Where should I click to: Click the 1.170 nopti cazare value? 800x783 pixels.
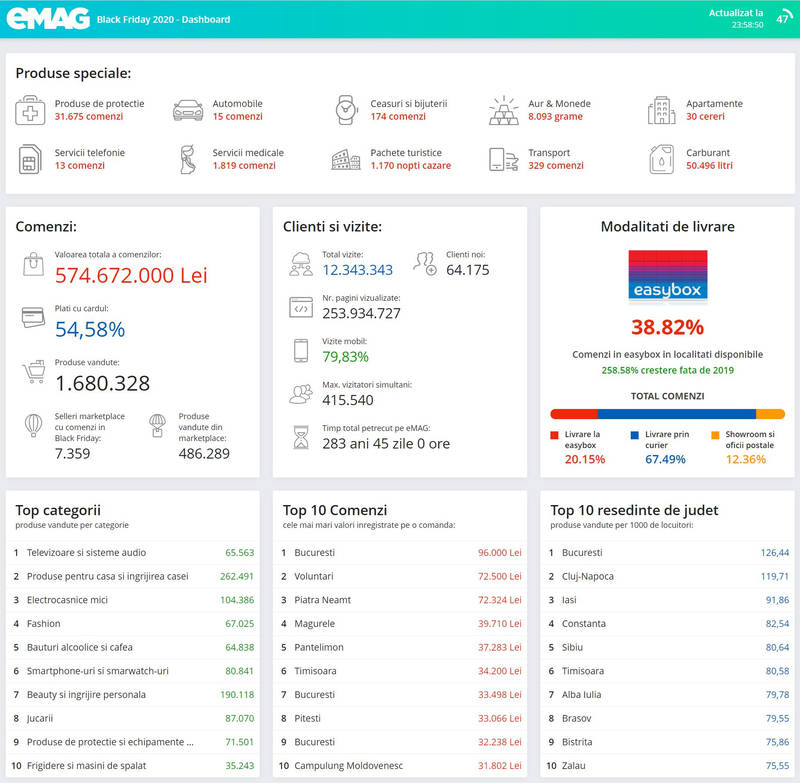tap(411, 166)
